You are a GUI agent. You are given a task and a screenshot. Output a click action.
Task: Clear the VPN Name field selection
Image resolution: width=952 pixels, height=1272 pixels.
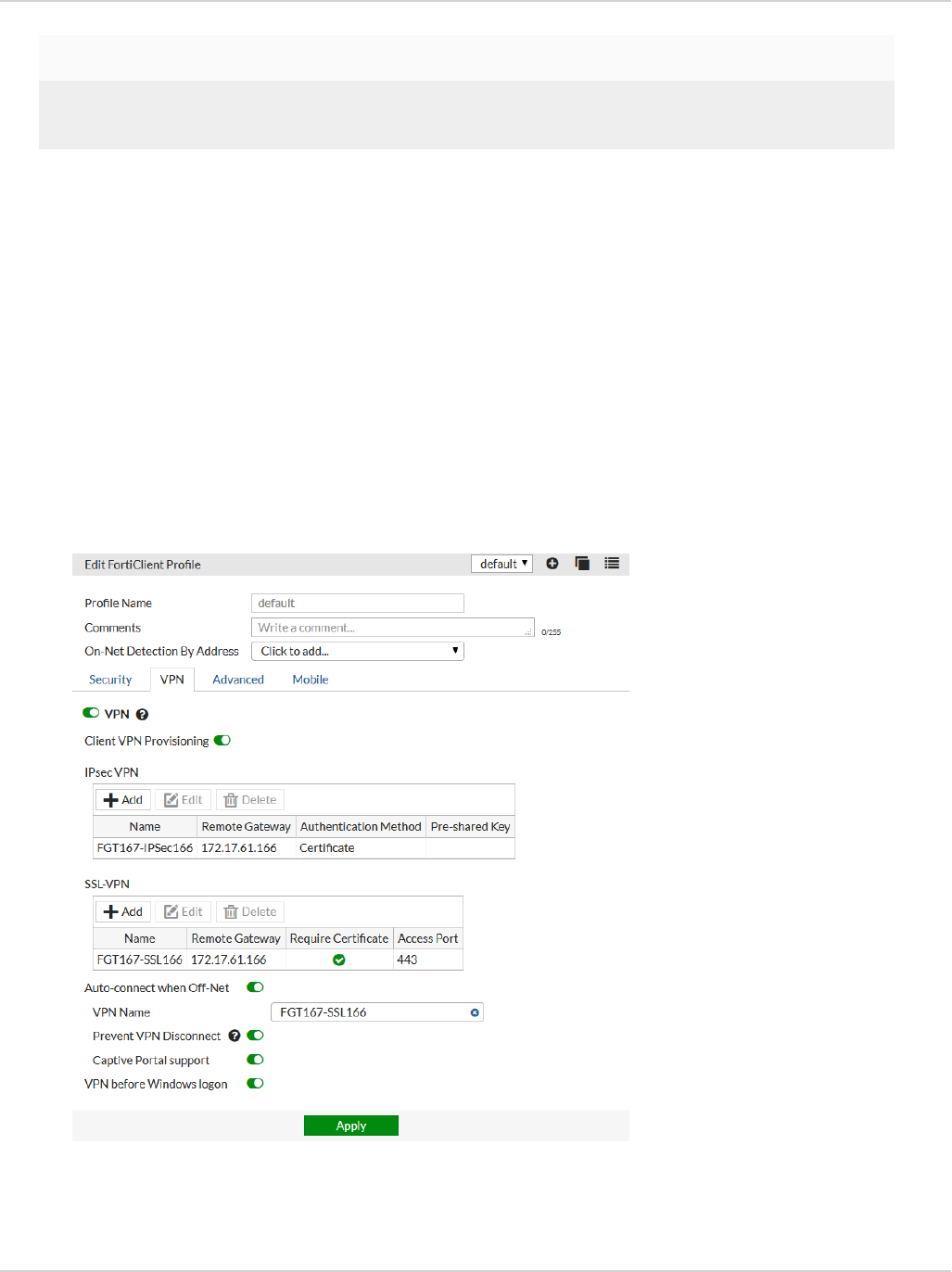tap(475, 1012)
